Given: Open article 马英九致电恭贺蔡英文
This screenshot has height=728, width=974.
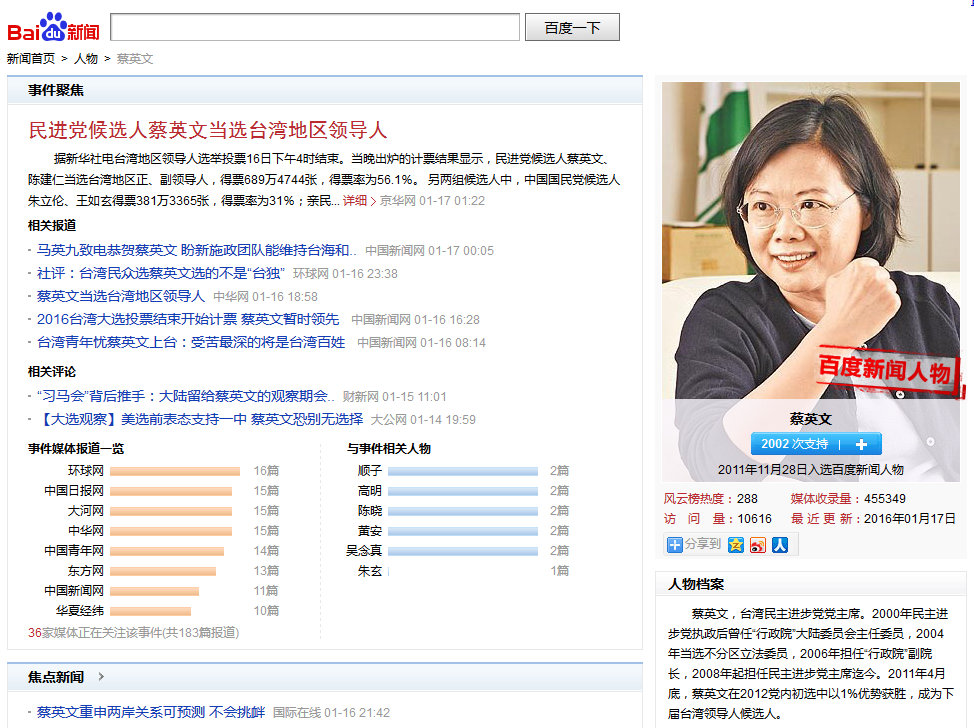Looking at the screenshot, I should (196, 250).
